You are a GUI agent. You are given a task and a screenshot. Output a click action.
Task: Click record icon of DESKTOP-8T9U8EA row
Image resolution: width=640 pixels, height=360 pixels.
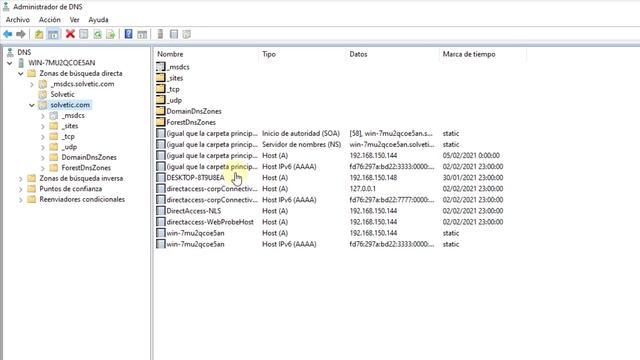pyautogui.click(x=161, y=178)
